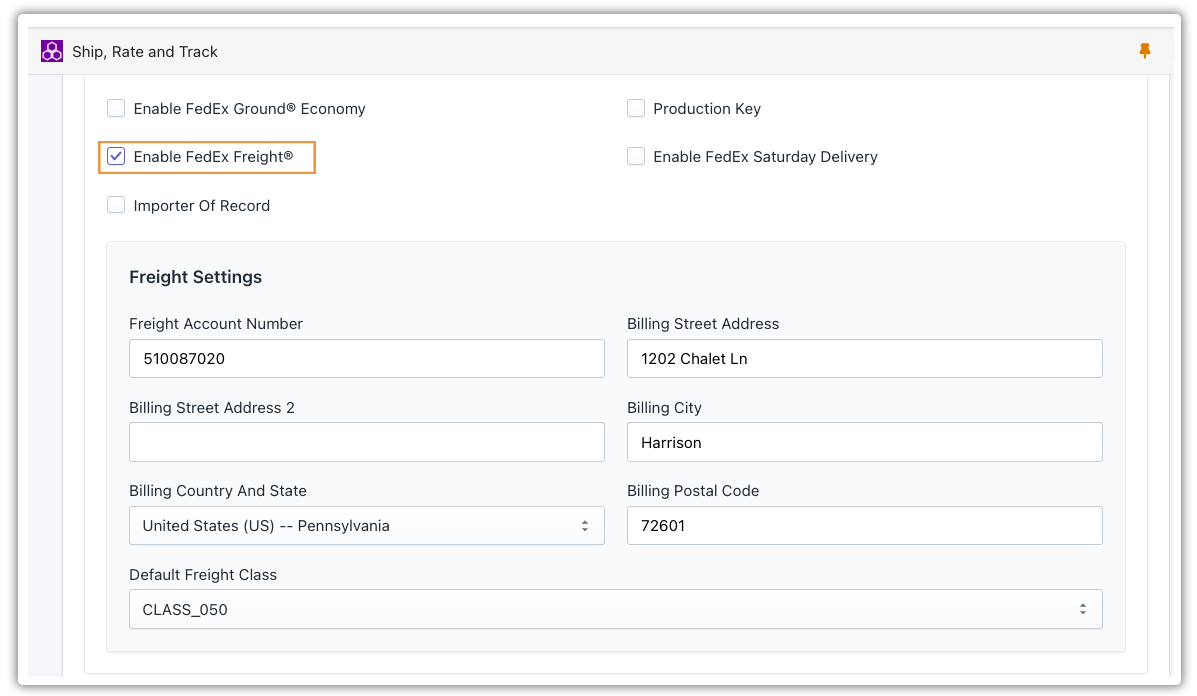Click the Billing Postal Code label

tap(693, 491)
